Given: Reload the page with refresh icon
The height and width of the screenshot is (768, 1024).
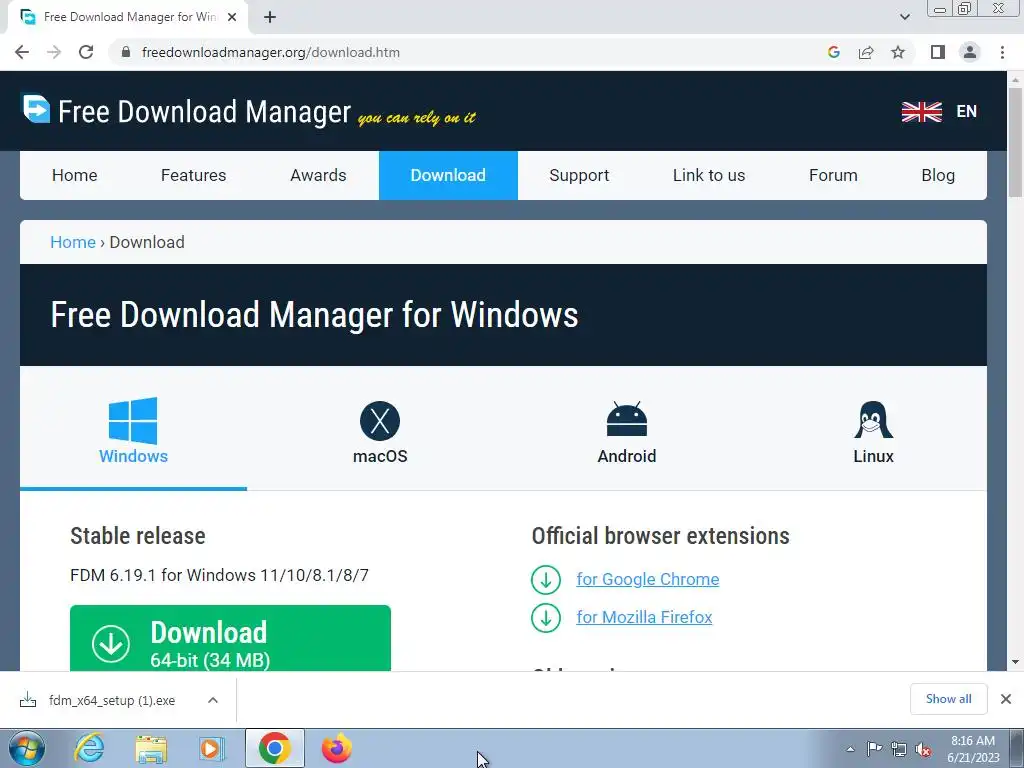Looking at the screenshot, I should point(86,52).
